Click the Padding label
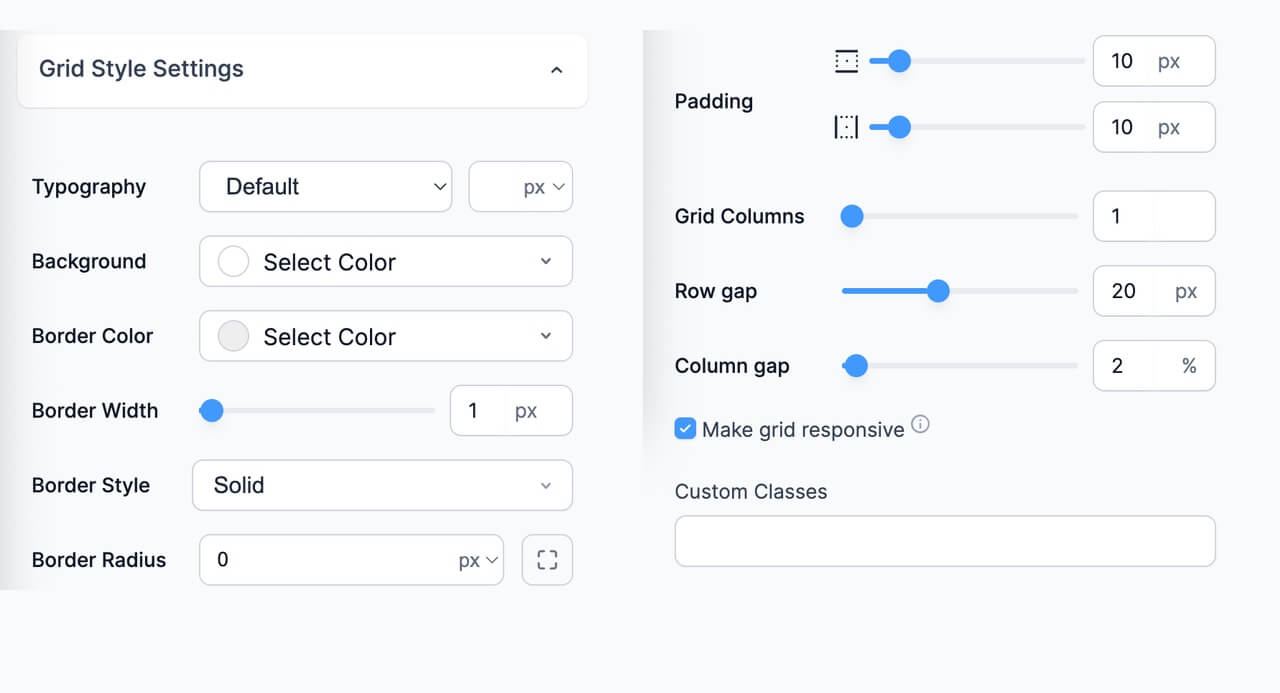Screen dimensions: 1280x693 click(x=713, y=101)
